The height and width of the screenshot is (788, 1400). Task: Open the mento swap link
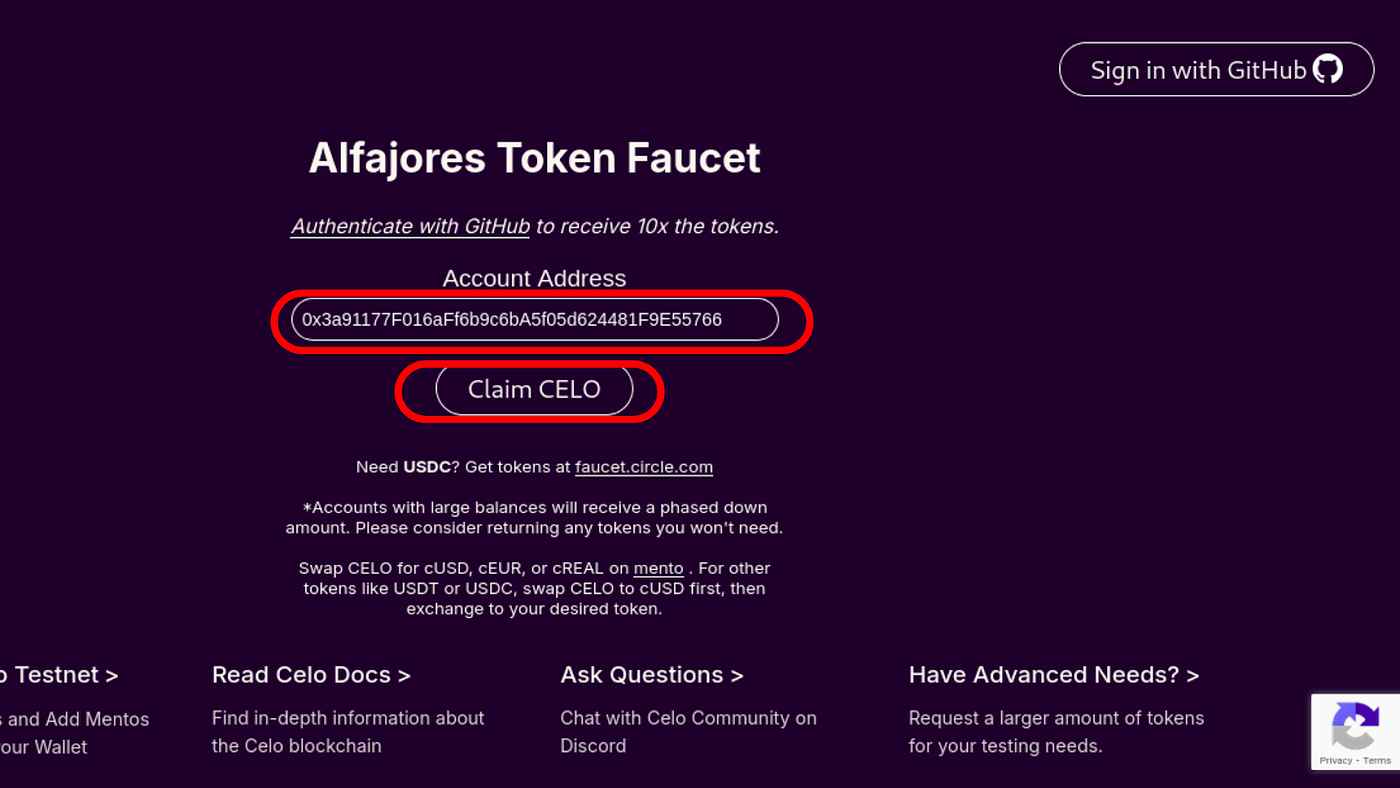pos(658,568)
